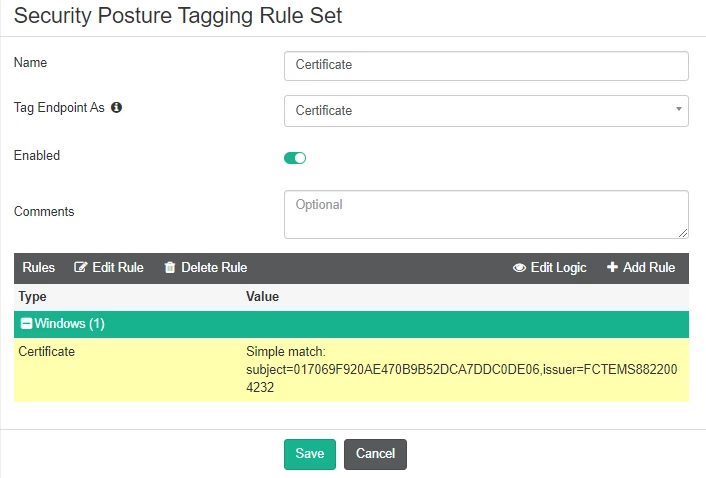Toggle the Enabled switch off
This screenshot has width=706, height=478.
295,158
